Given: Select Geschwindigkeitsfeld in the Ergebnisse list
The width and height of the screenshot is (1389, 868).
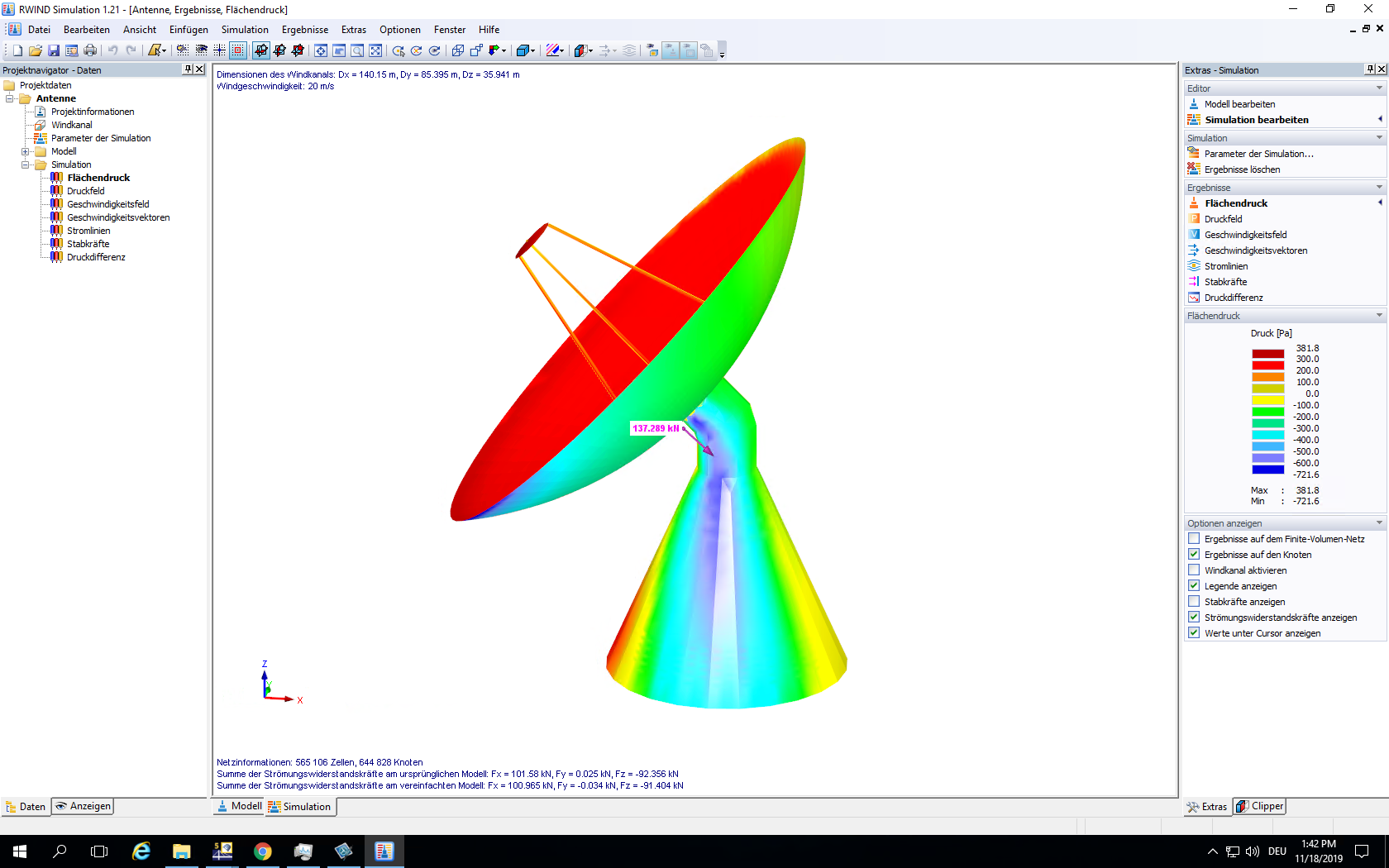Looking at the screenshot, I should click(x=1246, y=235).
